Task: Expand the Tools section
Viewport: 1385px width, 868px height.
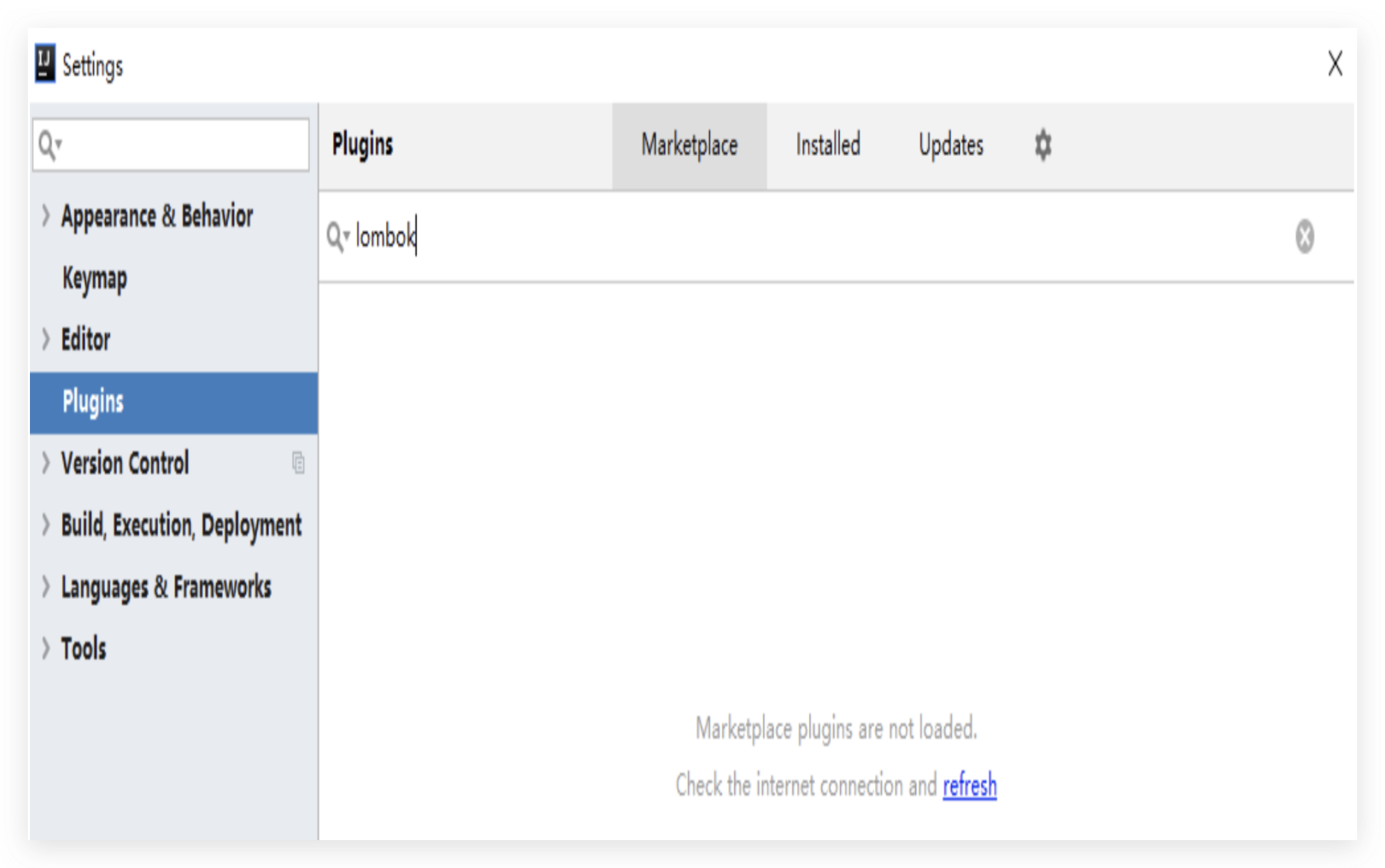Action: click(45, 649)
